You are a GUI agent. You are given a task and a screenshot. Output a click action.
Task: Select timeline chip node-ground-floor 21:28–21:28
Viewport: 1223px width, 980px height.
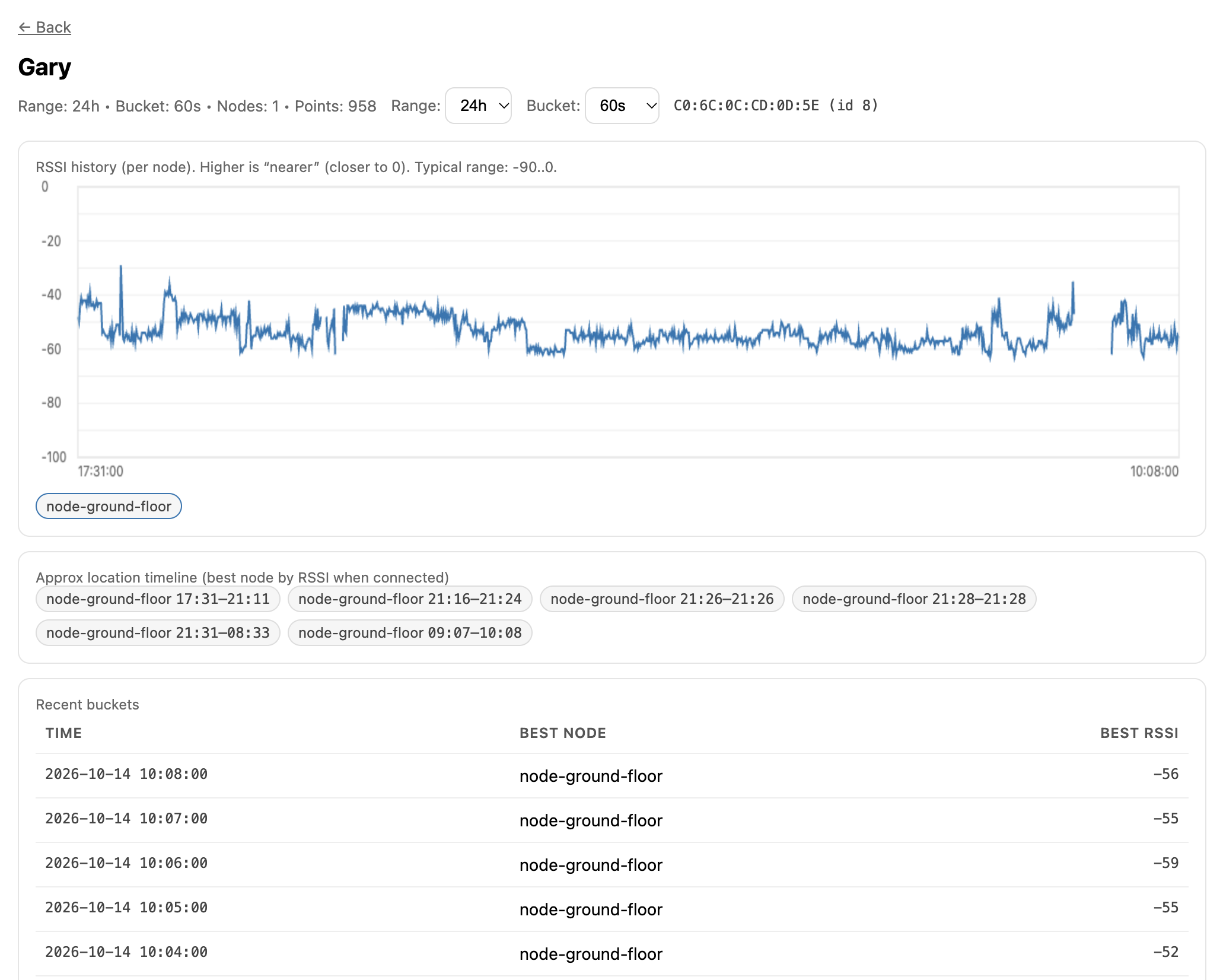coord(914,599)
